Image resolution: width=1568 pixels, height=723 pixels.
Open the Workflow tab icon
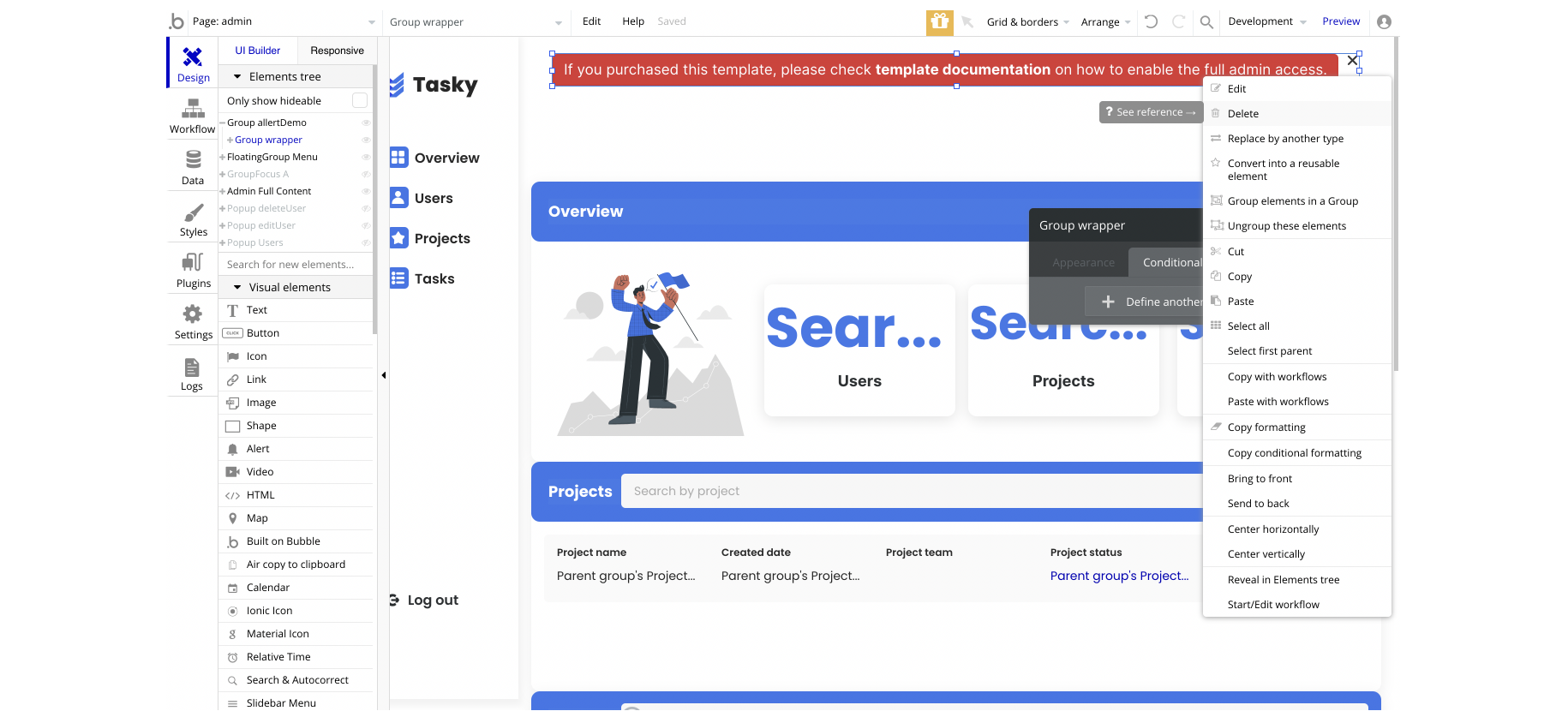[193, 109]
